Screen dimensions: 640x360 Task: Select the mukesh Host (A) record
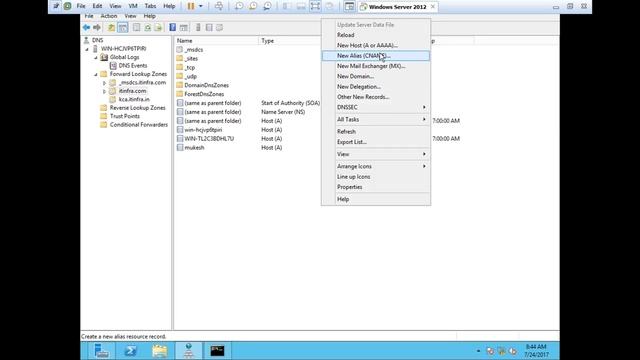[x=194, y=148]
